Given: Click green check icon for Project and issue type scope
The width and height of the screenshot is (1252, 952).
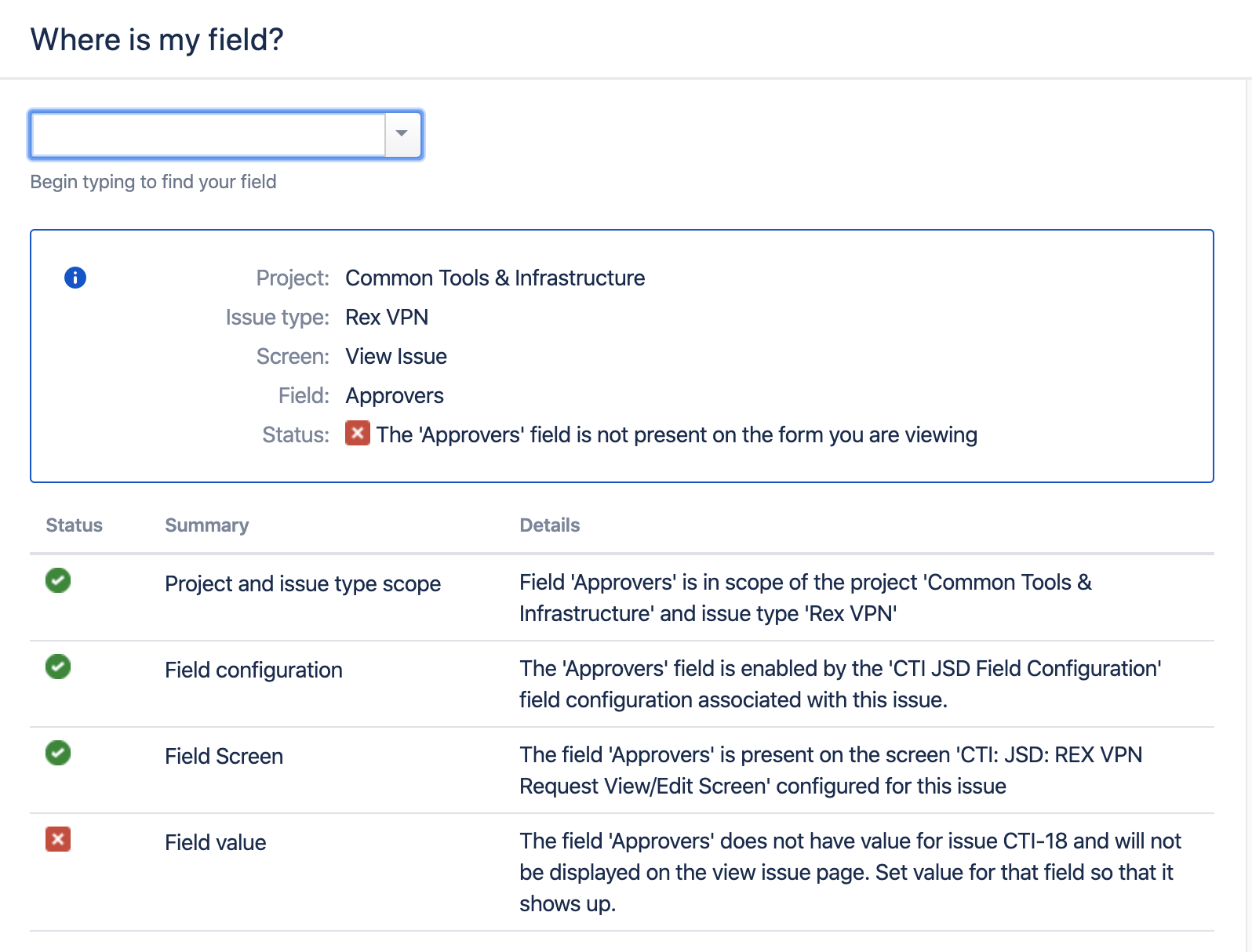Looking at the screenshot, I should coord(58,581).
